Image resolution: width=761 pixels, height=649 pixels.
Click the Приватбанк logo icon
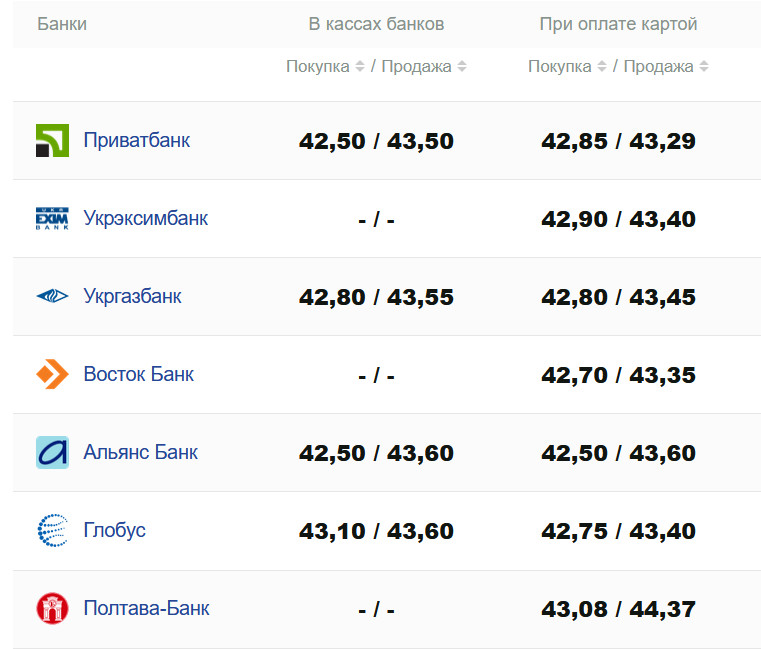52,141
